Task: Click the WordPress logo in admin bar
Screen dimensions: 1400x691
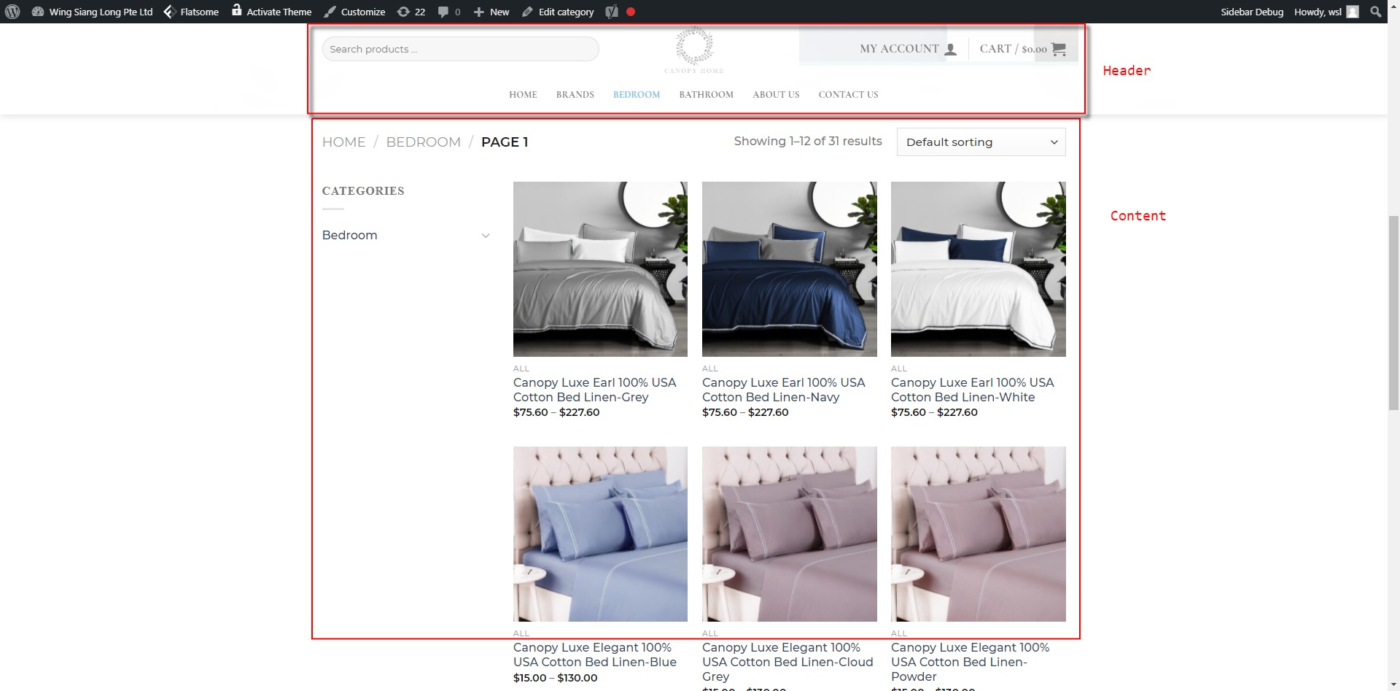Action: [12, 12]
